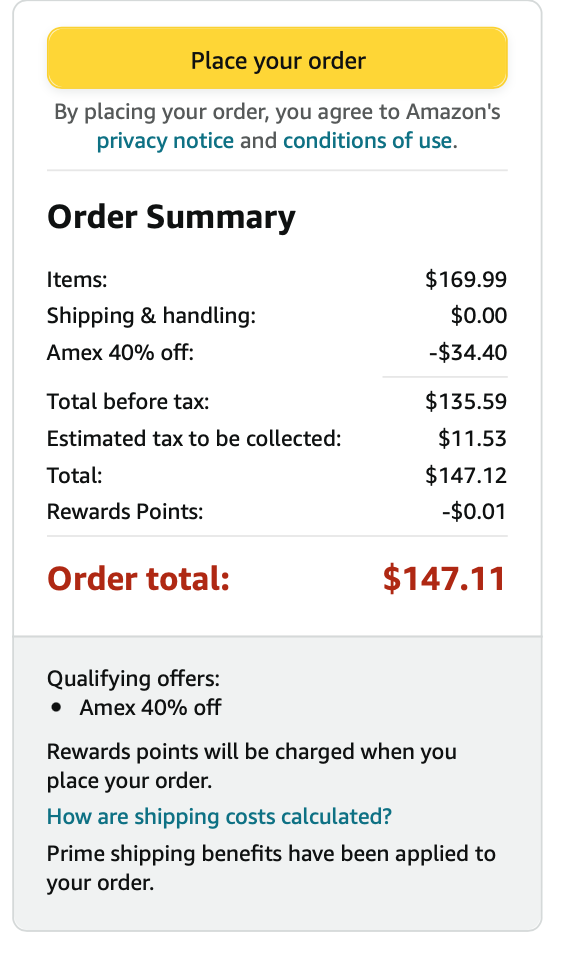Click the Total amount $147.12
Image resolution: width=574 pixels, height=968 pixels.
[x=466, y=475]
